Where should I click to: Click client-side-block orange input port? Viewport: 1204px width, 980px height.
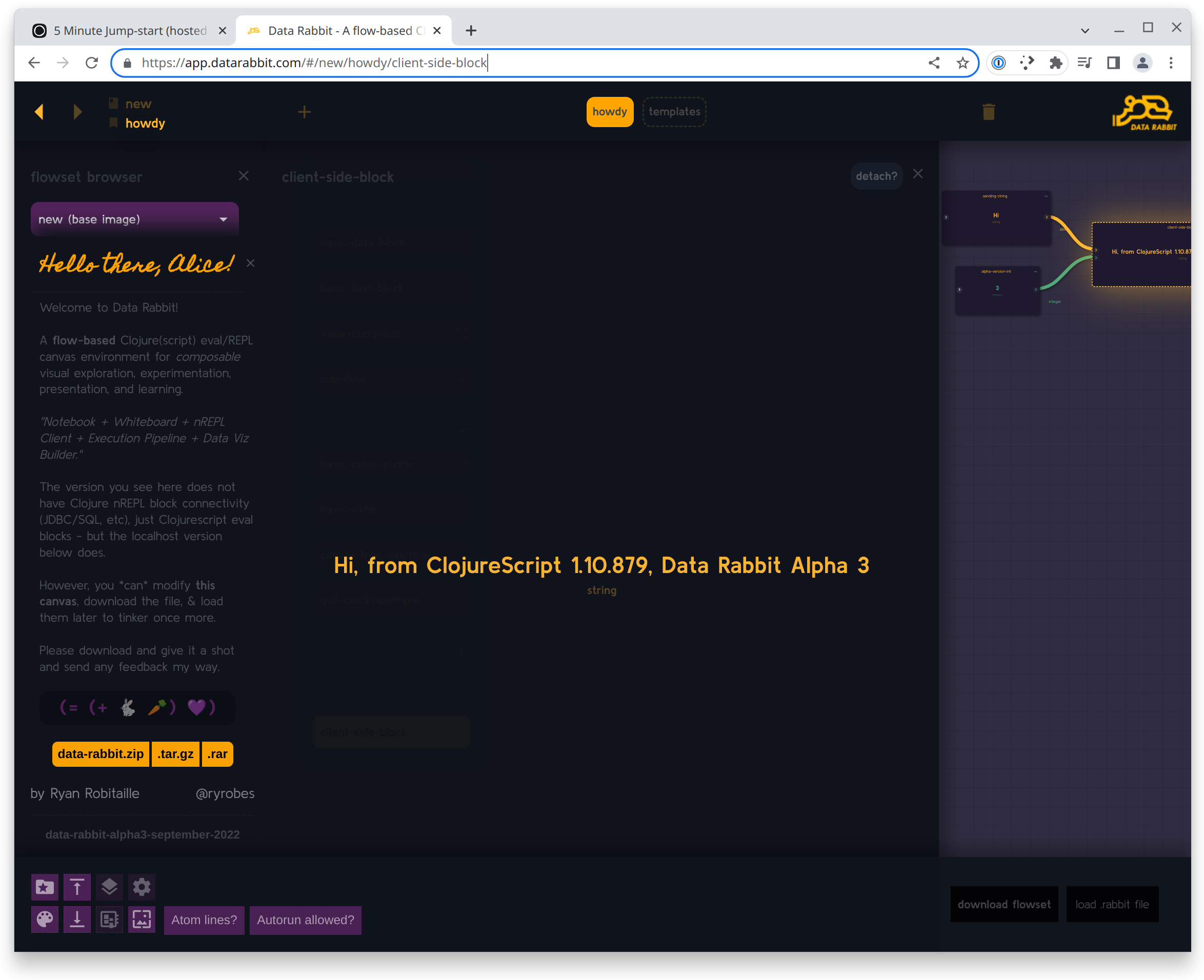click(1096, 250)
